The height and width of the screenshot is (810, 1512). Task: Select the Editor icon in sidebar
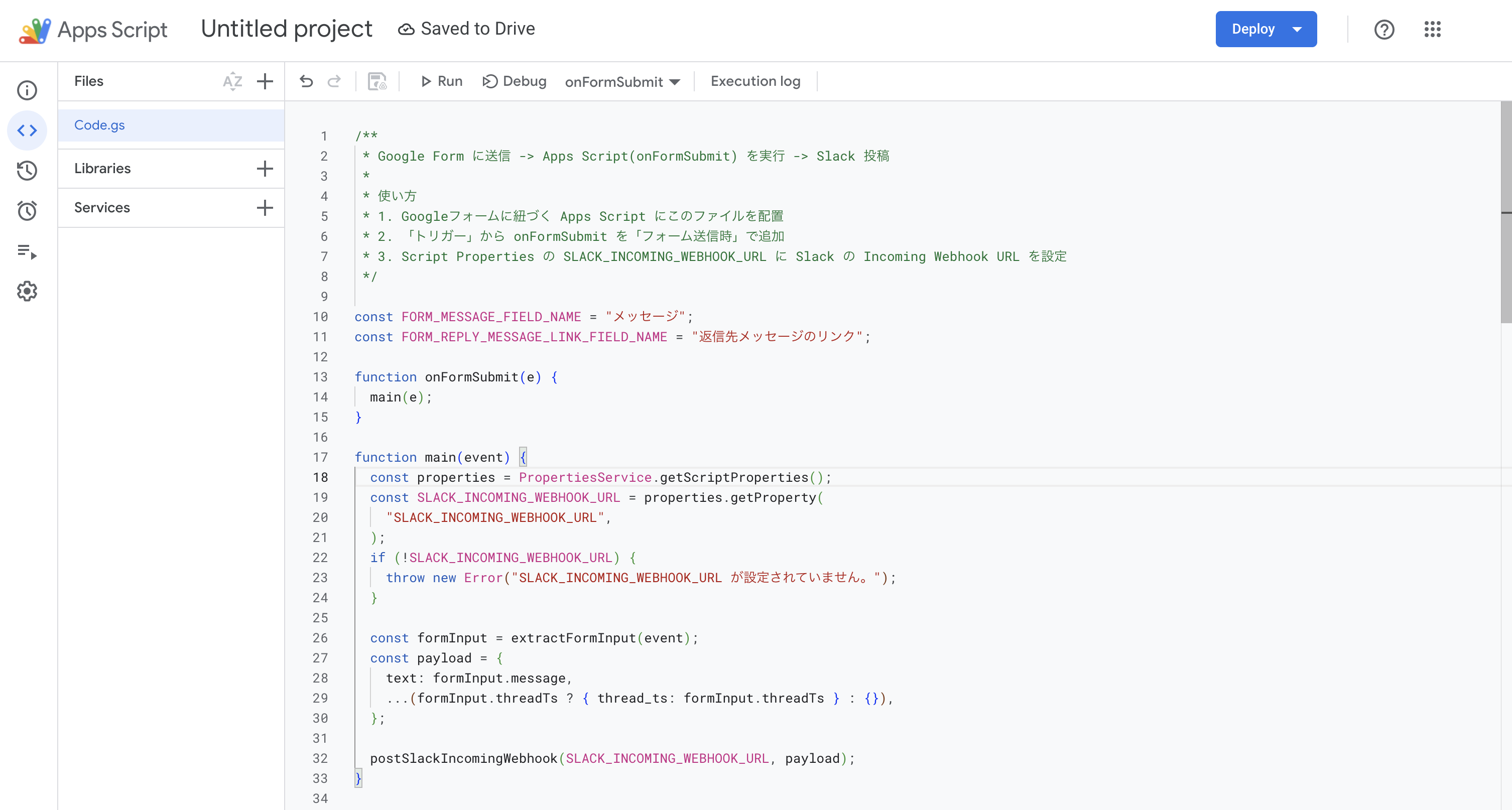pyautogui.click(x=27, y=130)
